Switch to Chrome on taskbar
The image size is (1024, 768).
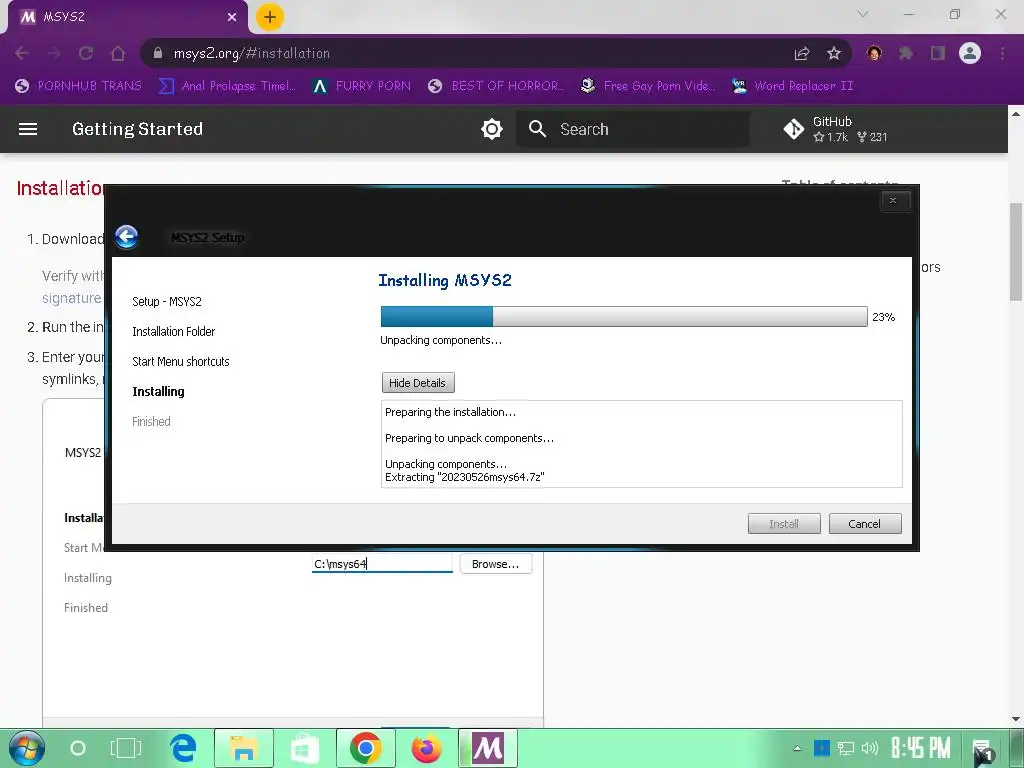coord(365,748)
